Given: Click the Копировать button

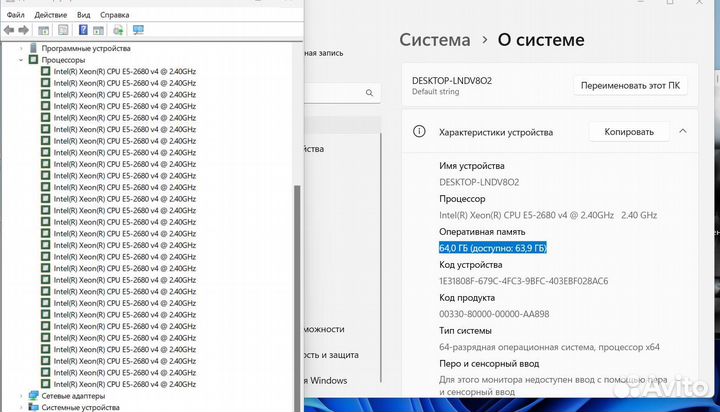Looking at the screenshot, I should click(629, 132).
